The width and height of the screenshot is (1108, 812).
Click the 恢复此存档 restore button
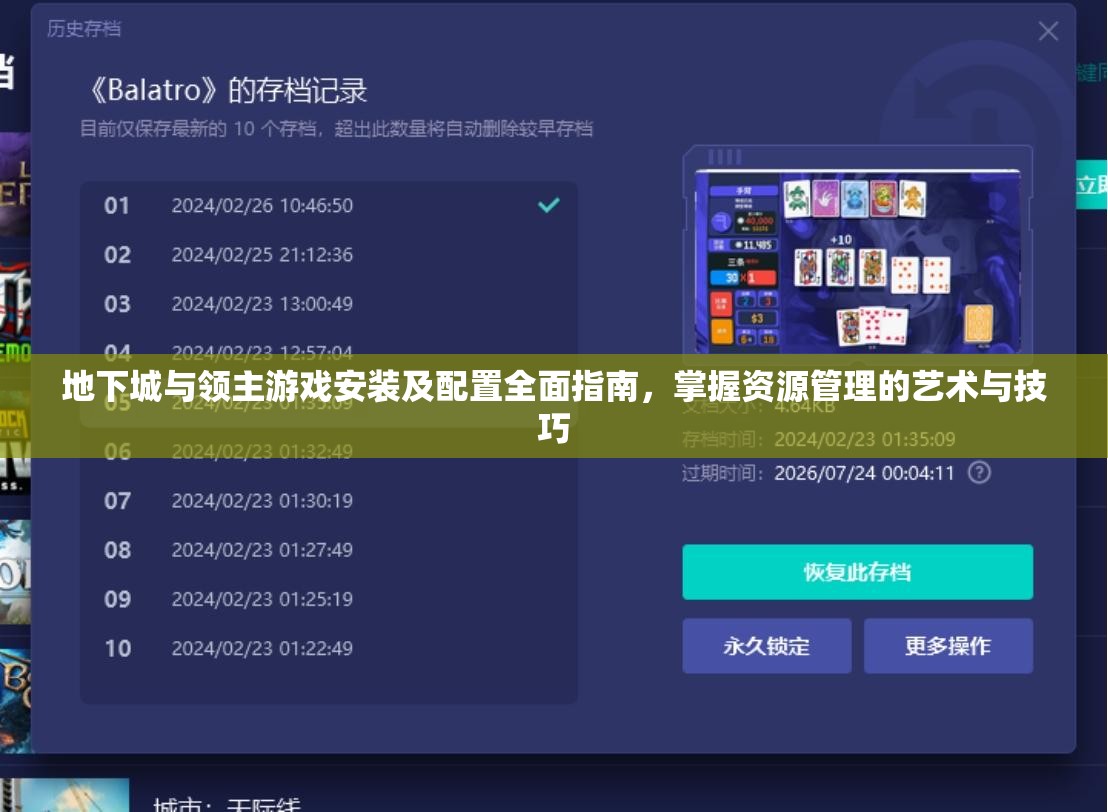pyautogui.click(x=857, y=572)
